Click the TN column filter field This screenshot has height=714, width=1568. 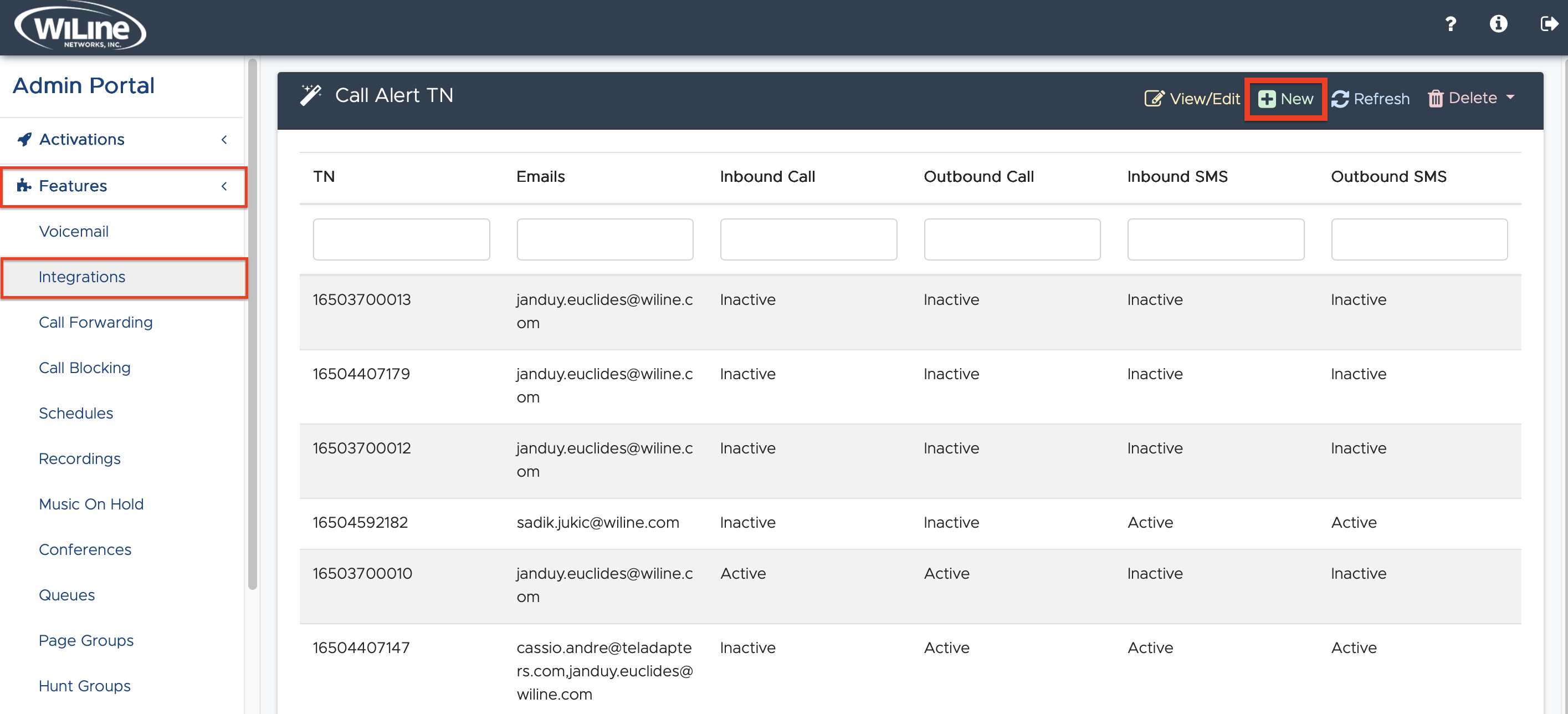(x=401, y=239)
